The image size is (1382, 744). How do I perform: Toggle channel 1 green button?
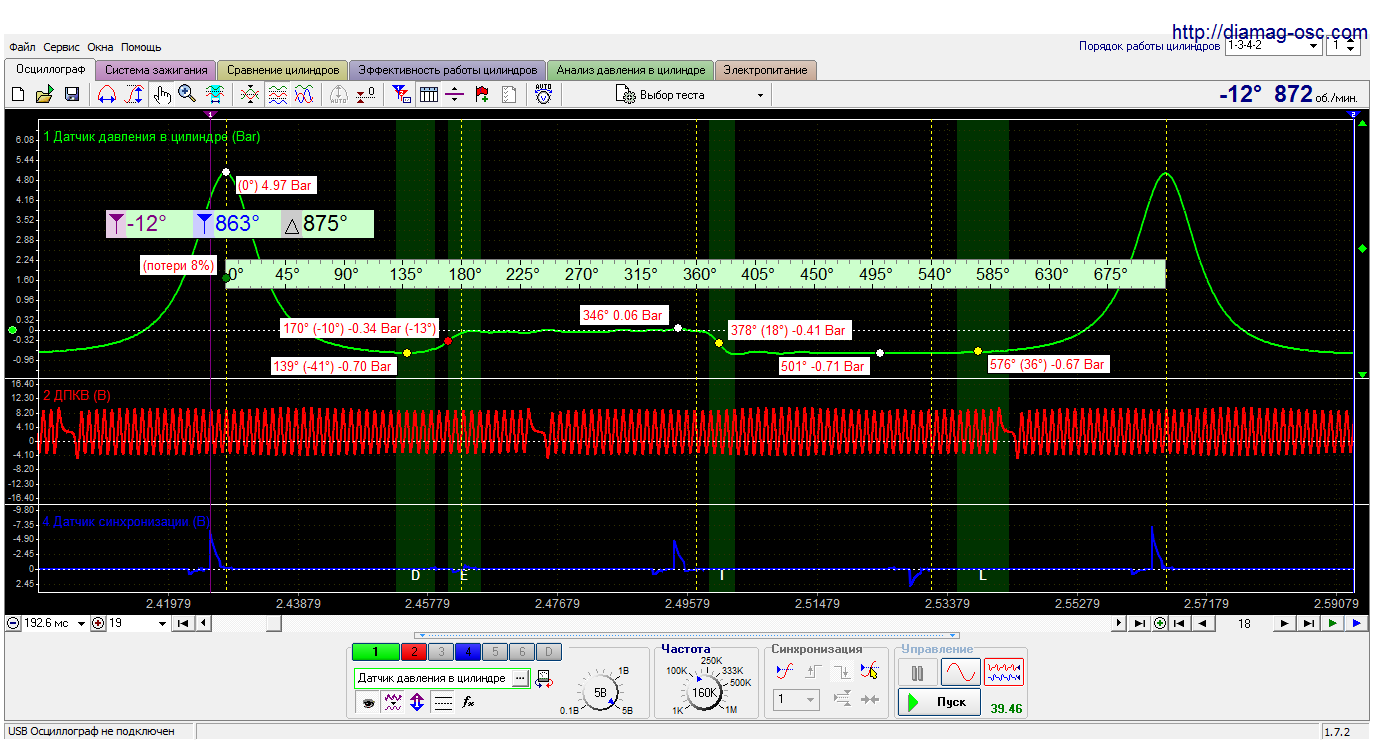click(375, 652)
